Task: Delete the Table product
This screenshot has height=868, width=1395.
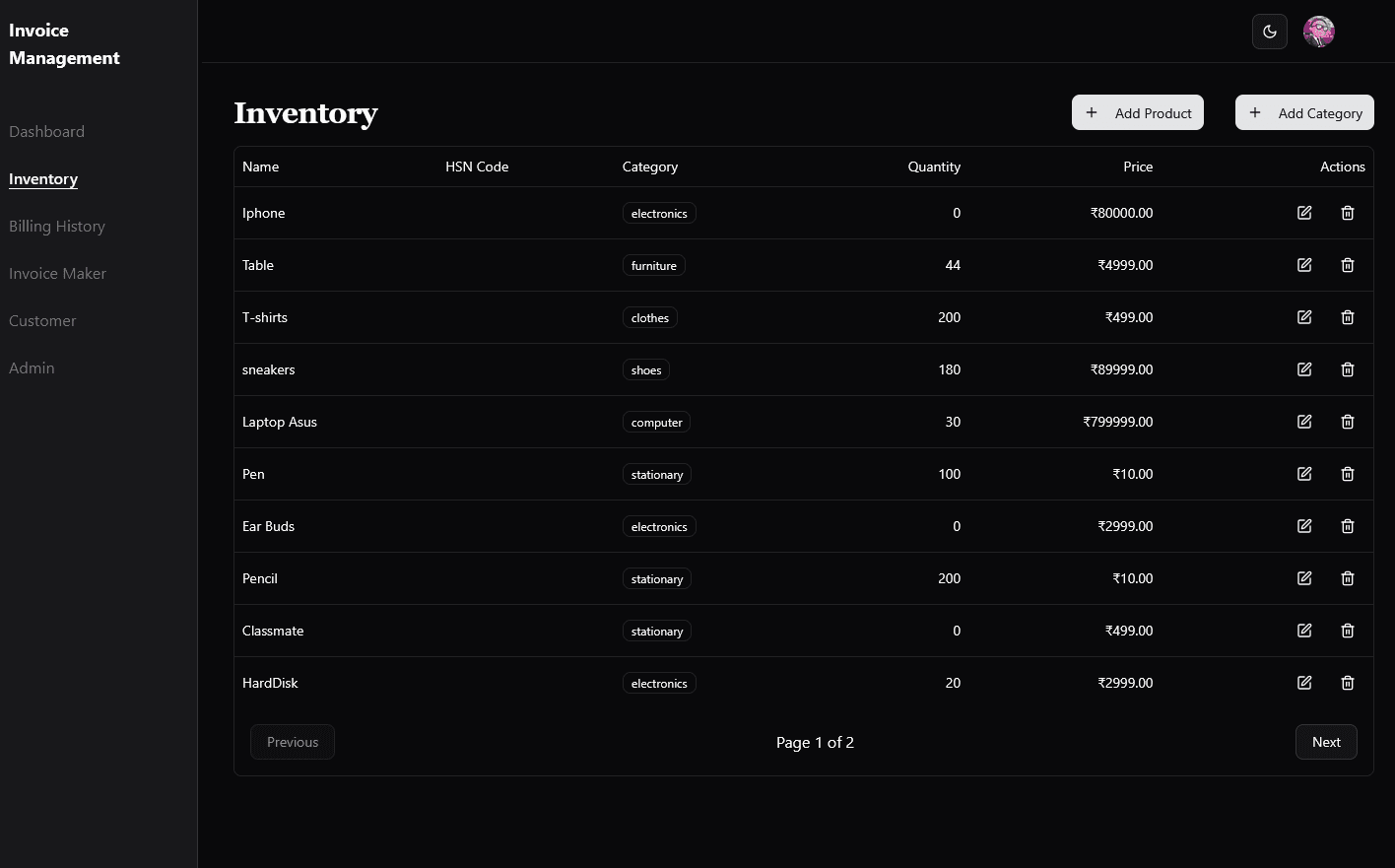Action: (1348, 265)
